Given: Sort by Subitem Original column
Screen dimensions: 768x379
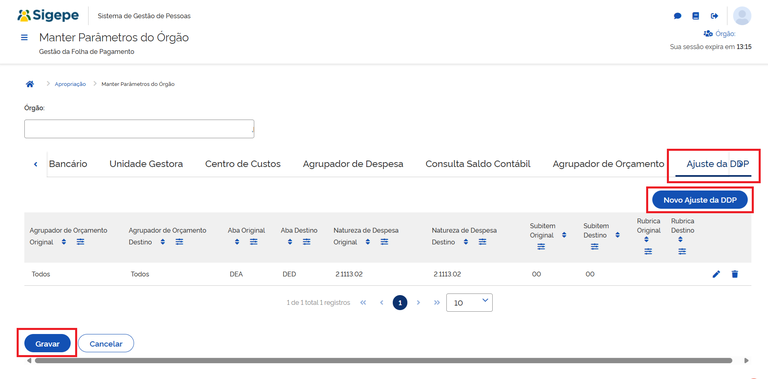Looking at the screenshot, I should 564,235.
